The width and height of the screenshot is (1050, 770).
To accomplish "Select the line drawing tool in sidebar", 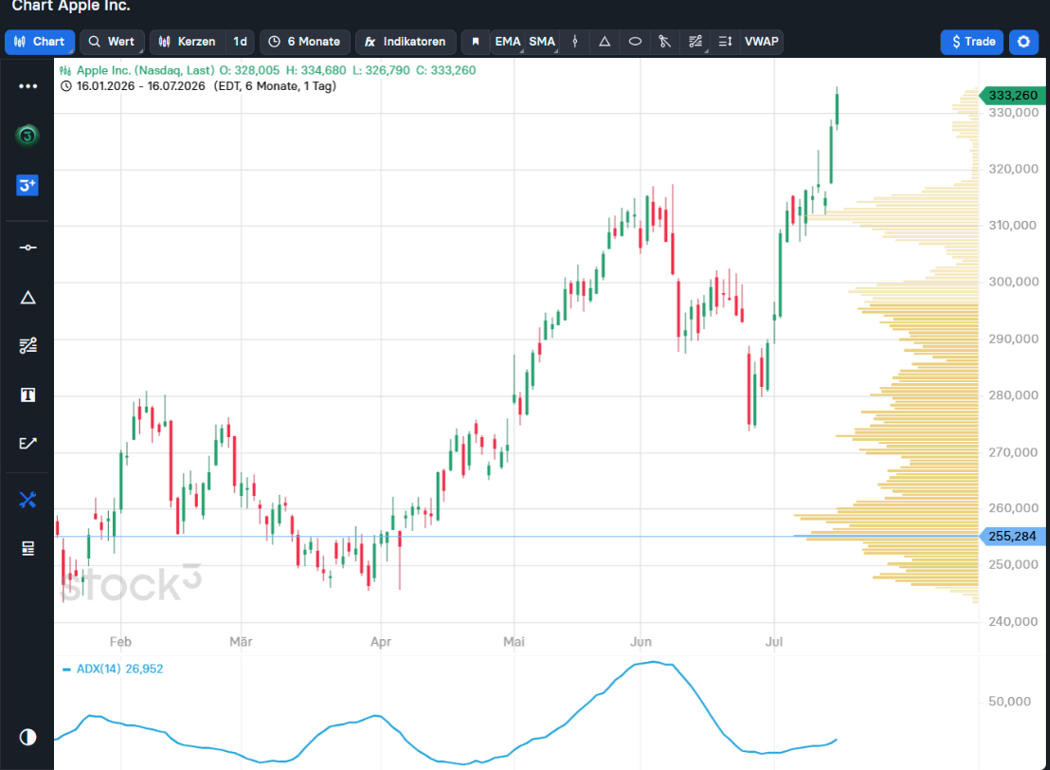I will pos(27,248).
